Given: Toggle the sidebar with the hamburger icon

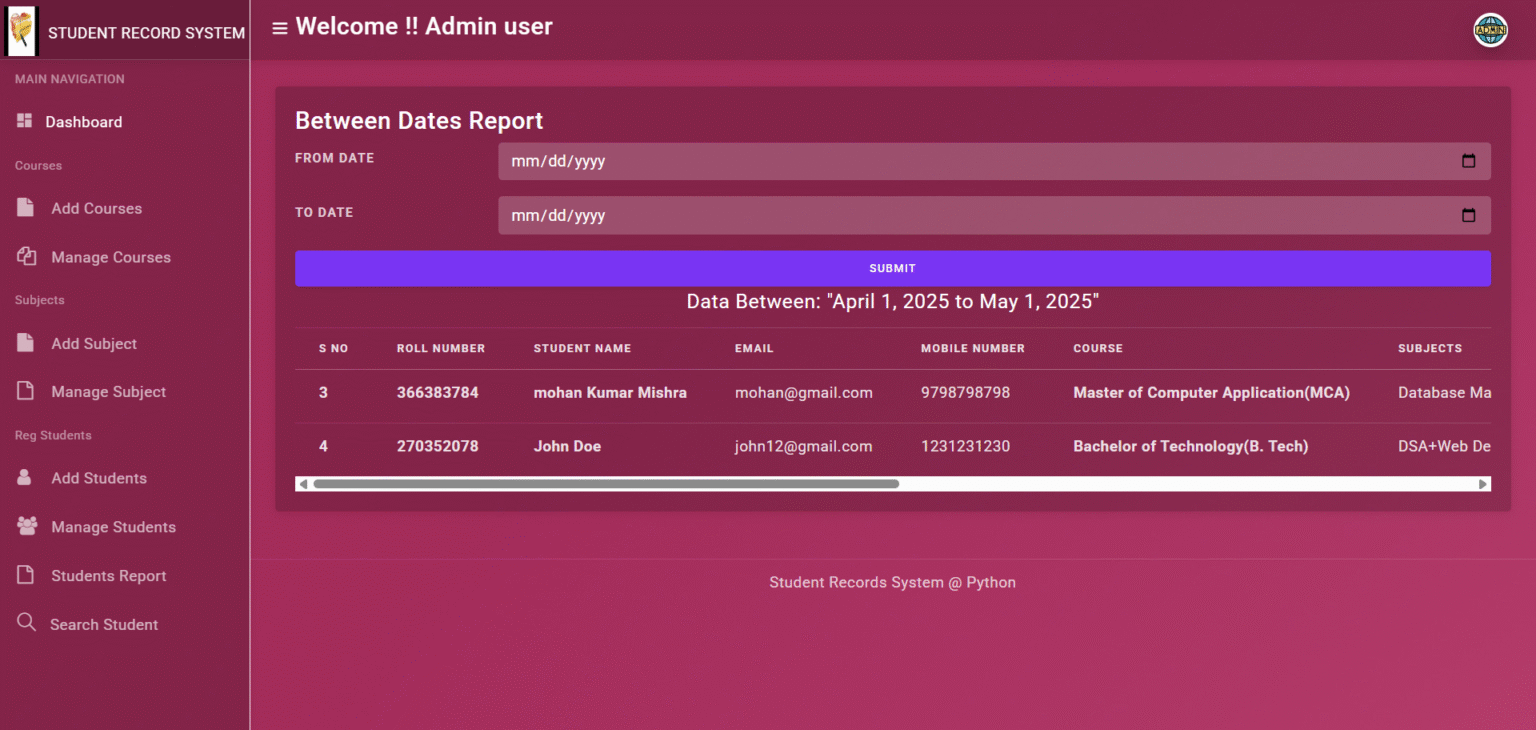Looking at the screenshot, I should [278, 27].
